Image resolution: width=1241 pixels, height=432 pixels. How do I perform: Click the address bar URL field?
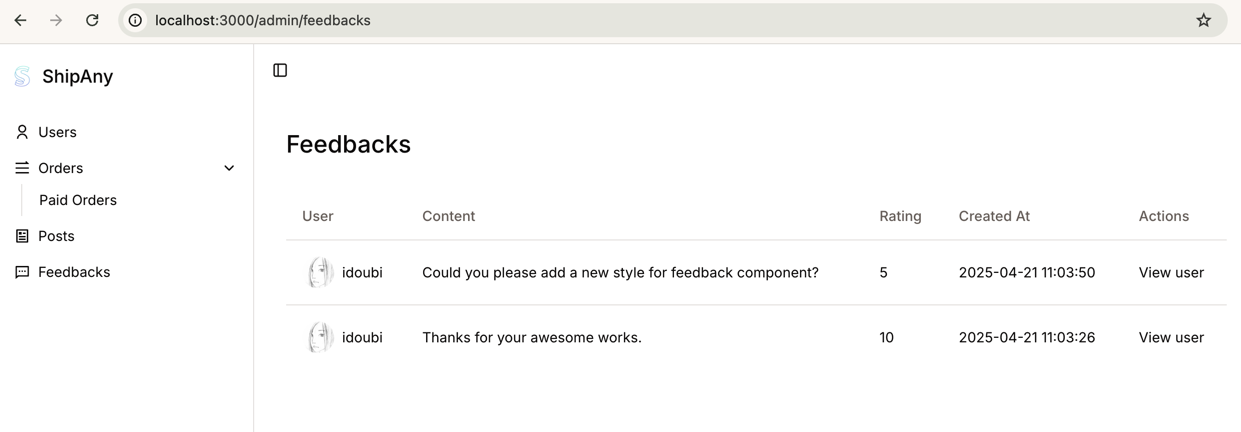600,20
